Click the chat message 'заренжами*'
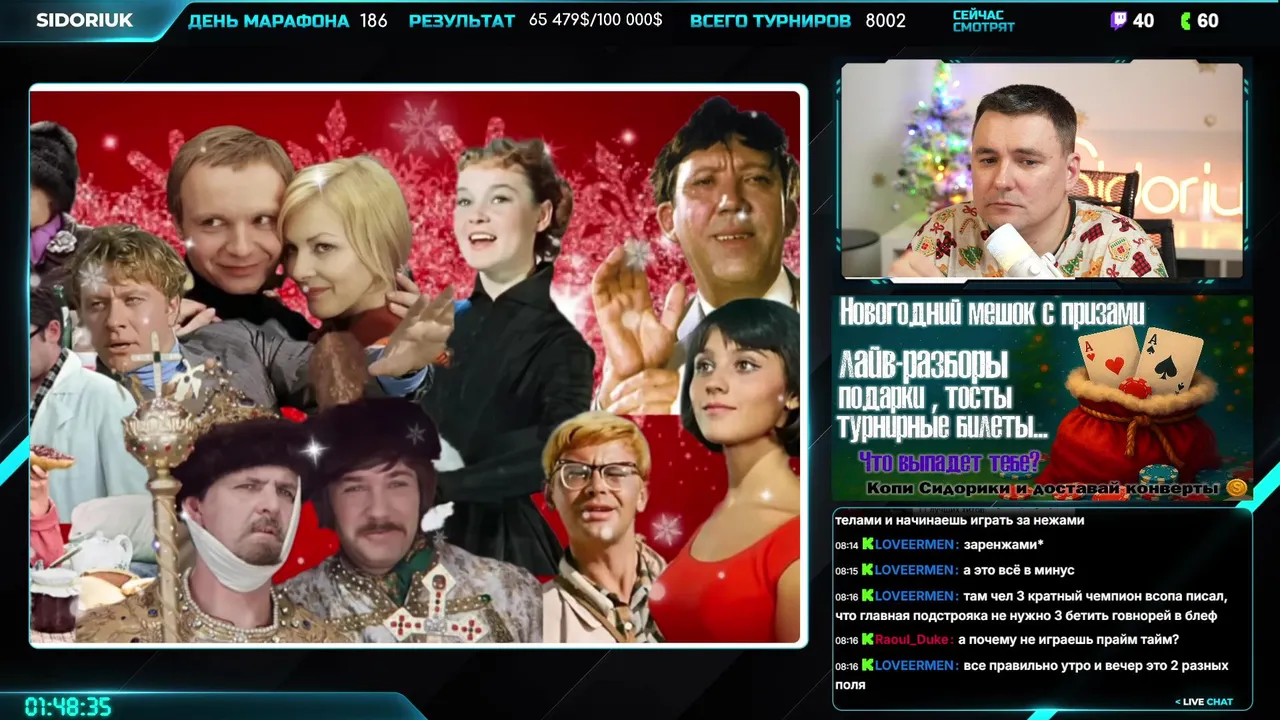Image resolution: width=1280 pixels, height=720 pixels. pos(1004,545)
